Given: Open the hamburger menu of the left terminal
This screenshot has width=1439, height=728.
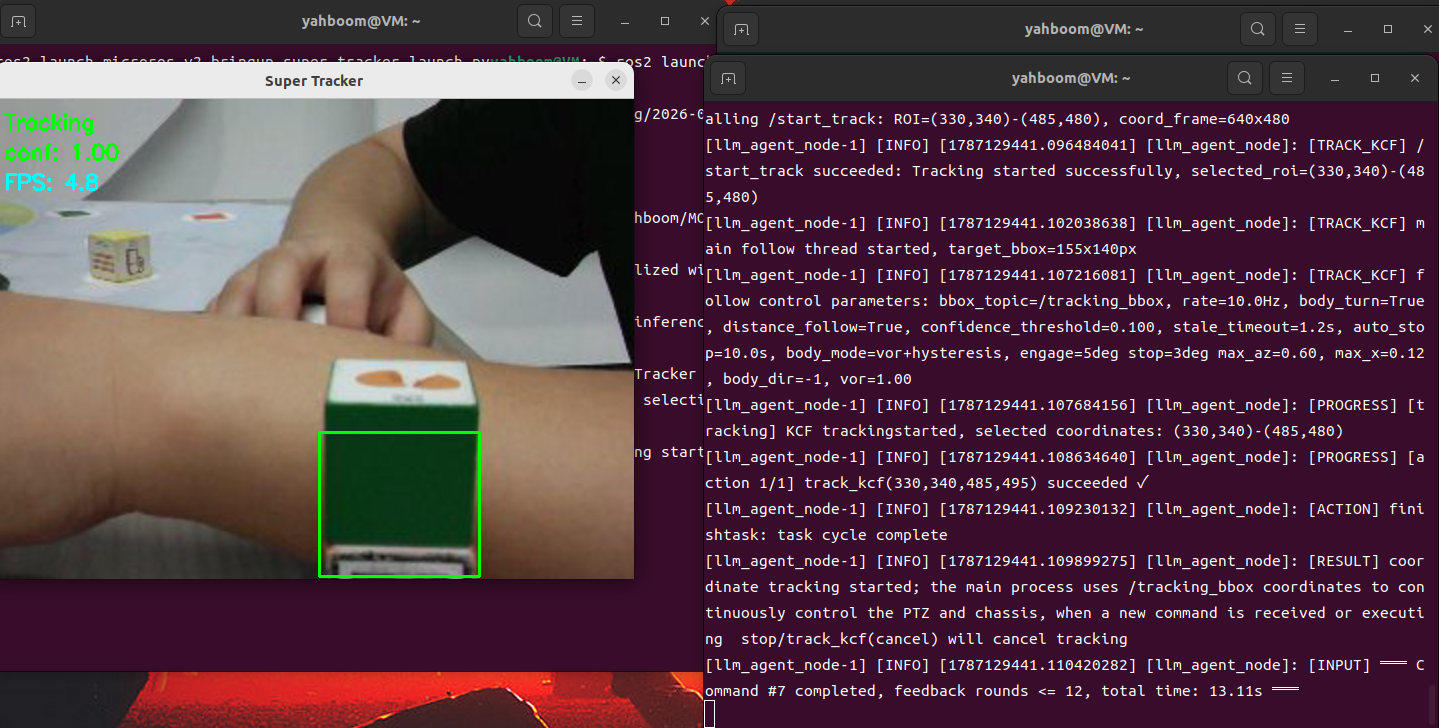Looking at the screenshot, I should coord(575,20).
